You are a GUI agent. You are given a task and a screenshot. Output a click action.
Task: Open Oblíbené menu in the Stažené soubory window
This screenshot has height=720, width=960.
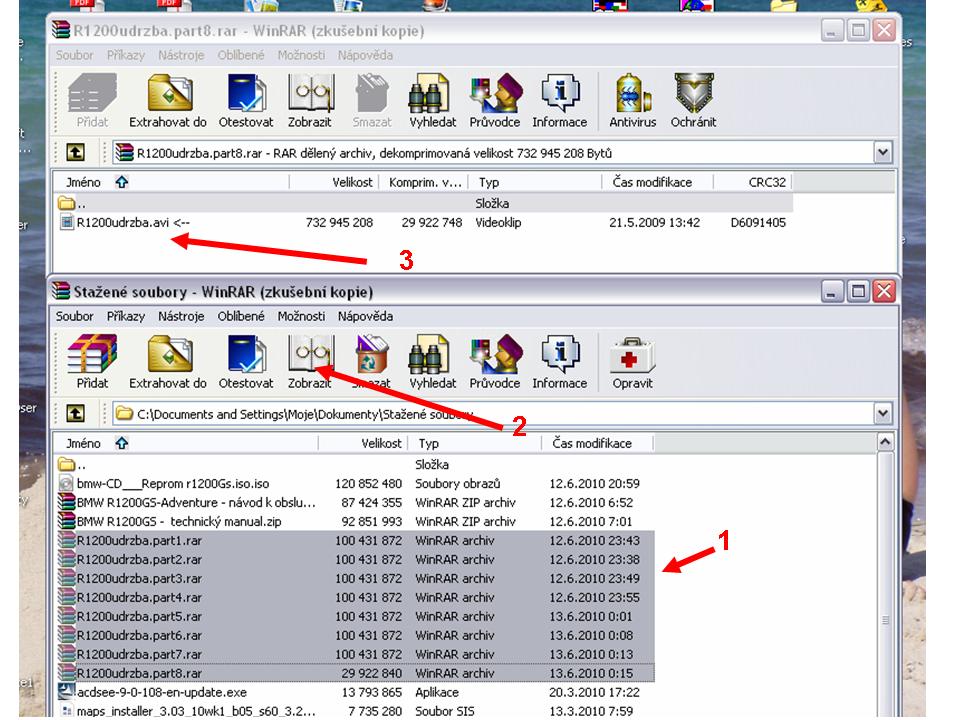[241, 317]
